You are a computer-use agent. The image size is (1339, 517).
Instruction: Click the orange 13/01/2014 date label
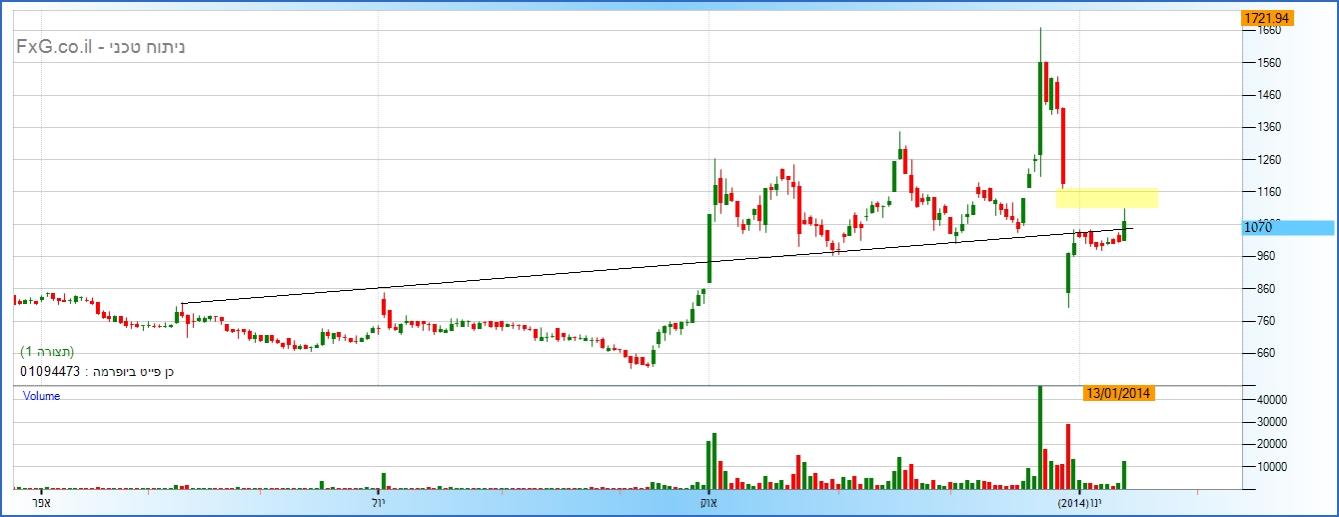click(x=1119, y=394)
